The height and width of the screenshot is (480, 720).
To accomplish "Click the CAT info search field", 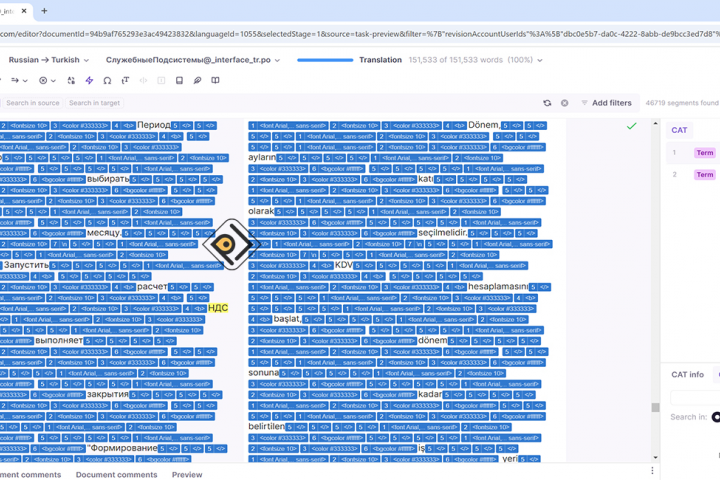I will pyautogui.click(x=695, y=397).
